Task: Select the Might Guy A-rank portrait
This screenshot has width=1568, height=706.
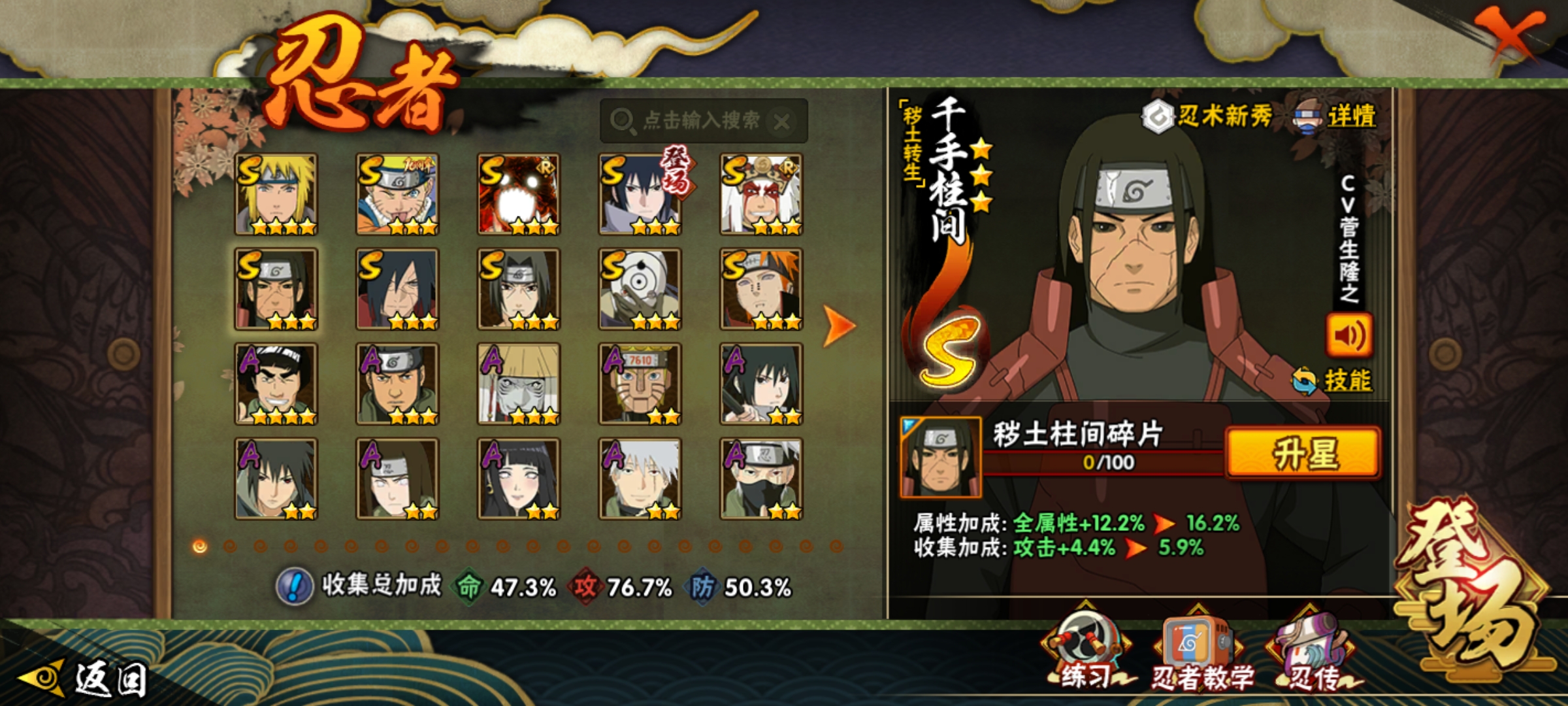Action: 276,384
